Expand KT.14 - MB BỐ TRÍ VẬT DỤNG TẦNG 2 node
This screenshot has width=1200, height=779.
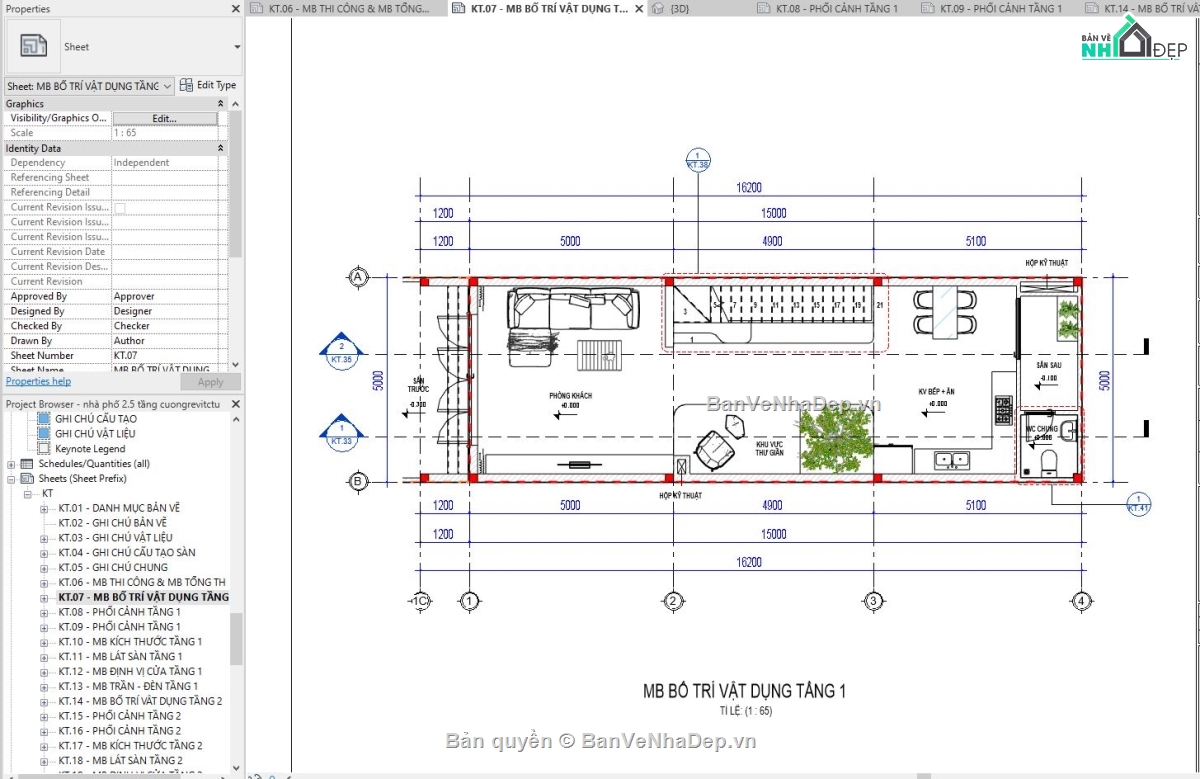point(44,701)
